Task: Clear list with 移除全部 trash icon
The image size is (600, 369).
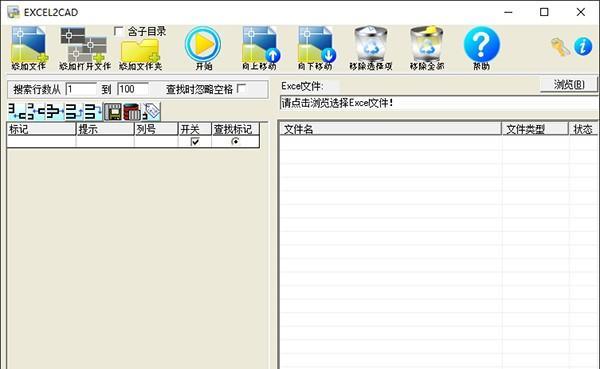Action: [427, 48]
